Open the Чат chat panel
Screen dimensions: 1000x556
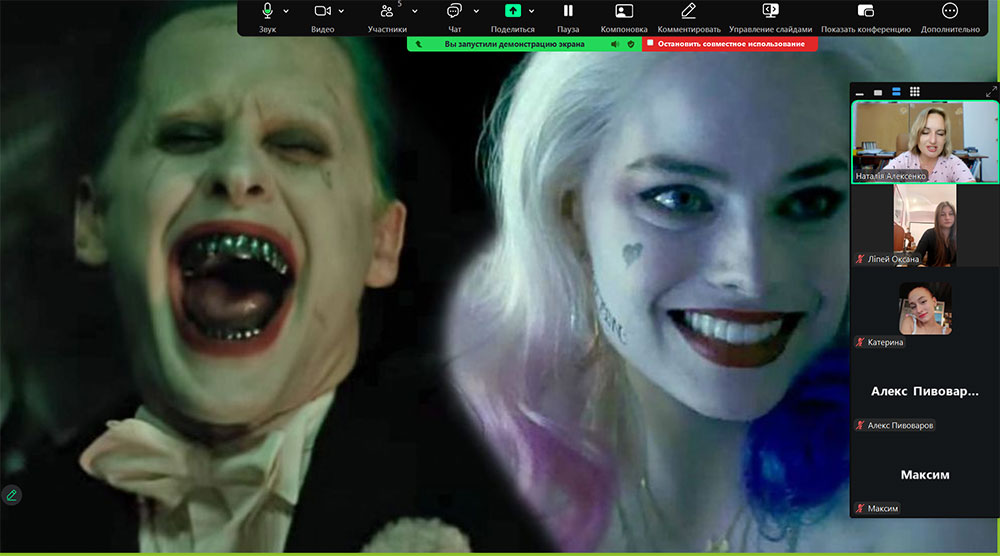coord(454,17)
